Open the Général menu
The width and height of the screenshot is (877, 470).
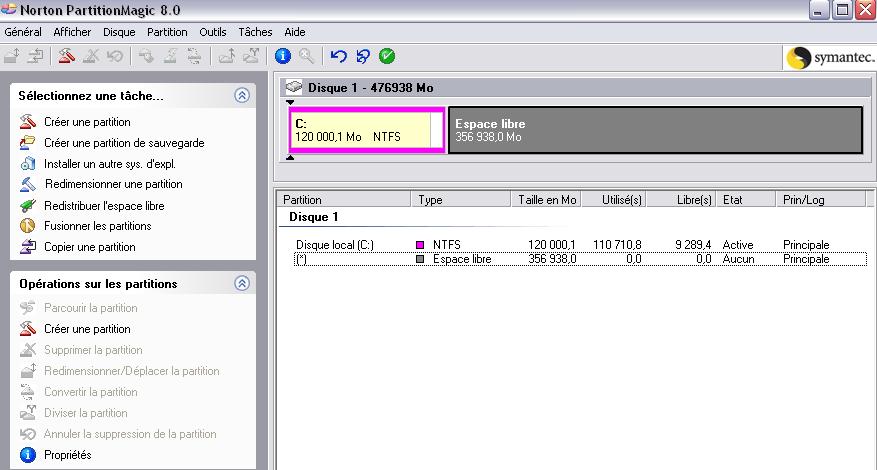click(x=23, y=32)
